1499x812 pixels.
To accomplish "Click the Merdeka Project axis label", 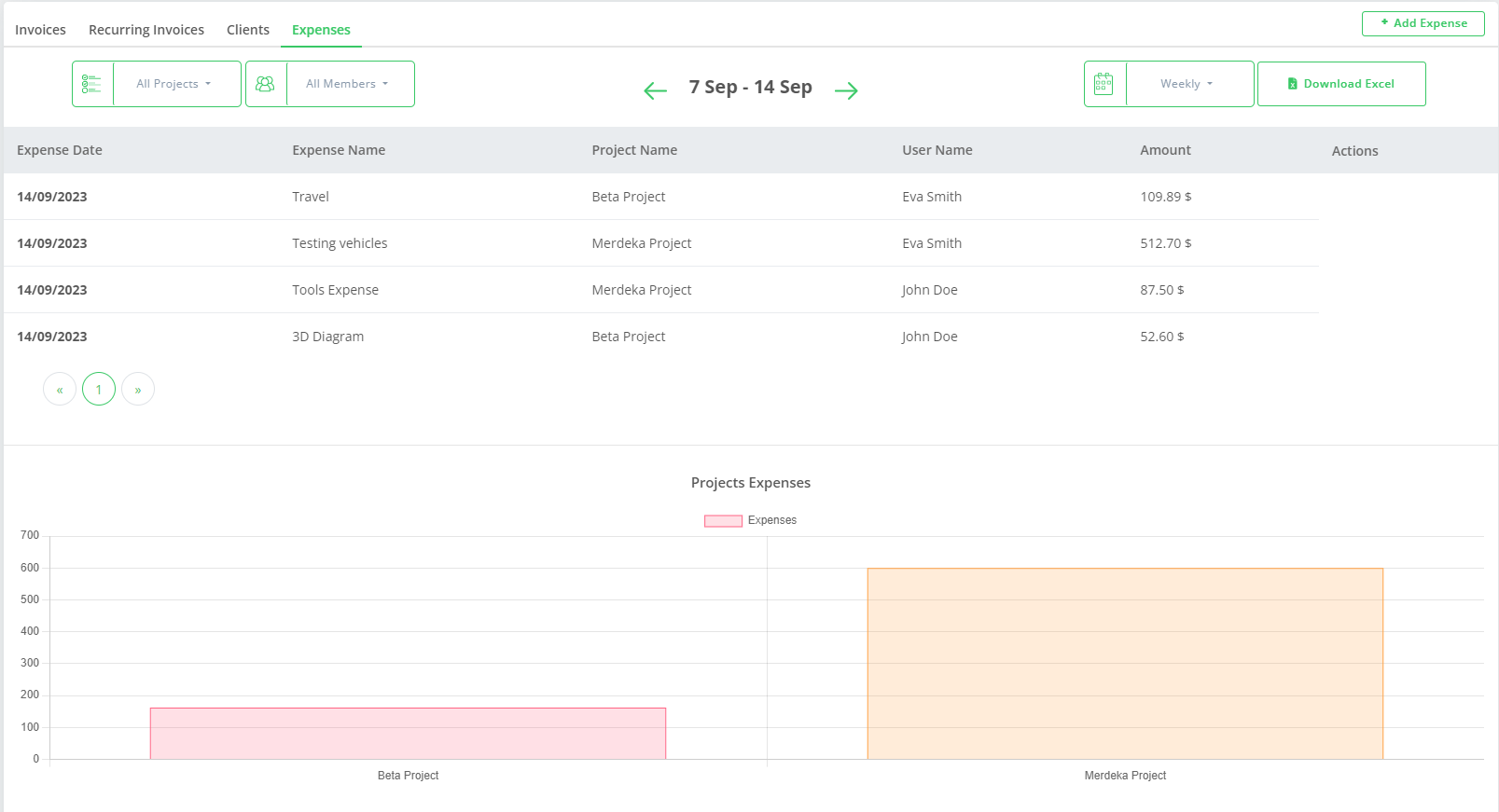I will coord(1125,776).
